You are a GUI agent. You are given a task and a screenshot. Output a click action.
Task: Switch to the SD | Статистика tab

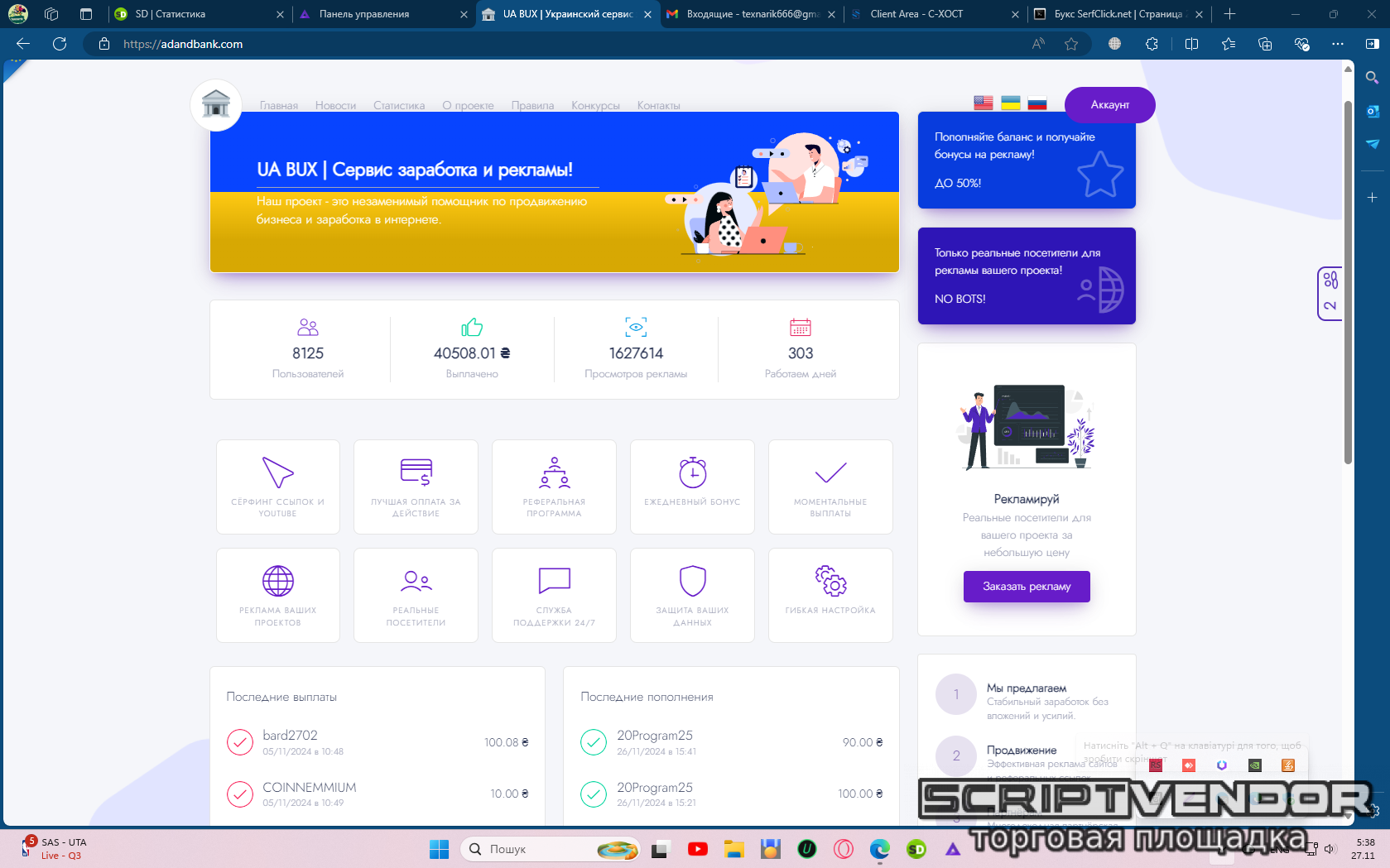tap(199, 14)
